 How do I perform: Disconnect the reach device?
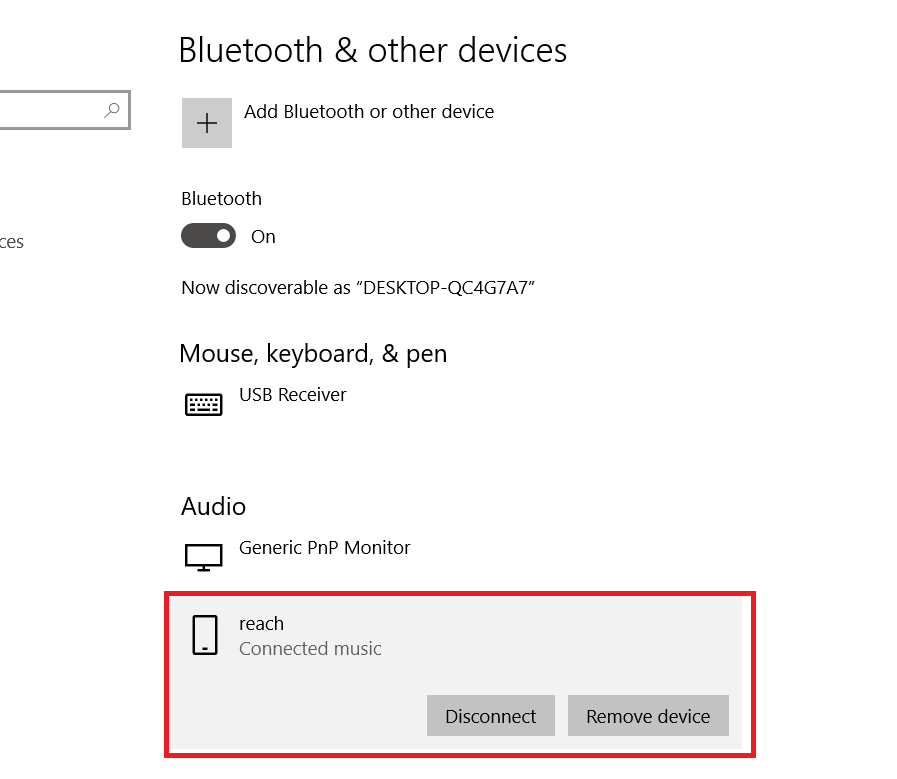pyautogui.click(x=491, y=716)
